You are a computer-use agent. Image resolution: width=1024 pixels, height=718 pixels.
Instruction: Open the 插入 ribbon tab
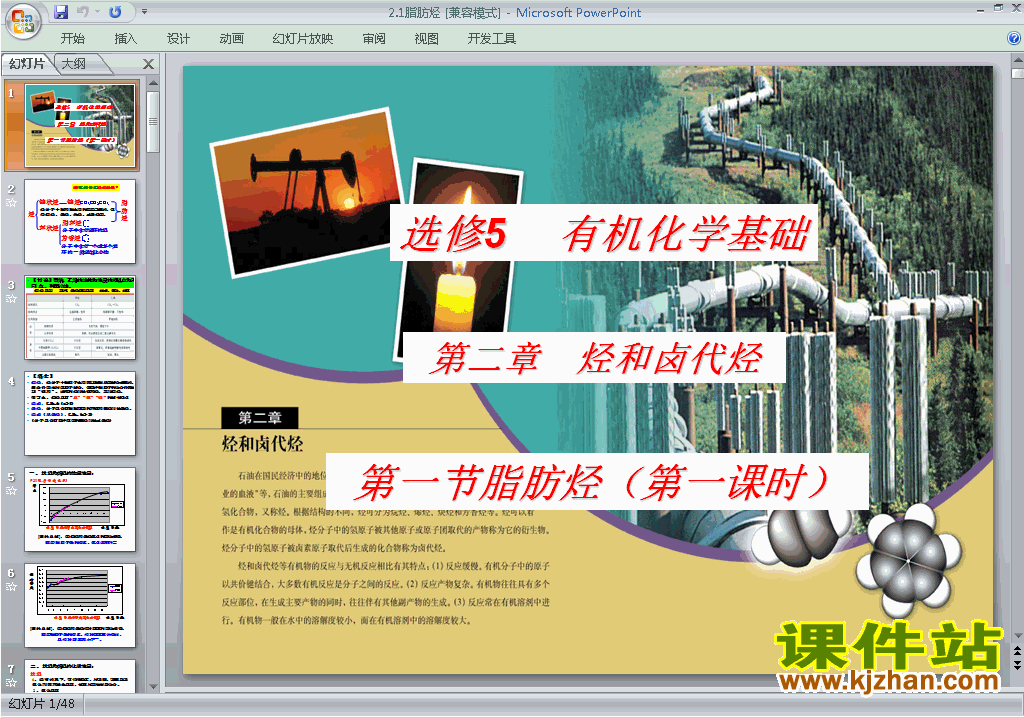125,39
